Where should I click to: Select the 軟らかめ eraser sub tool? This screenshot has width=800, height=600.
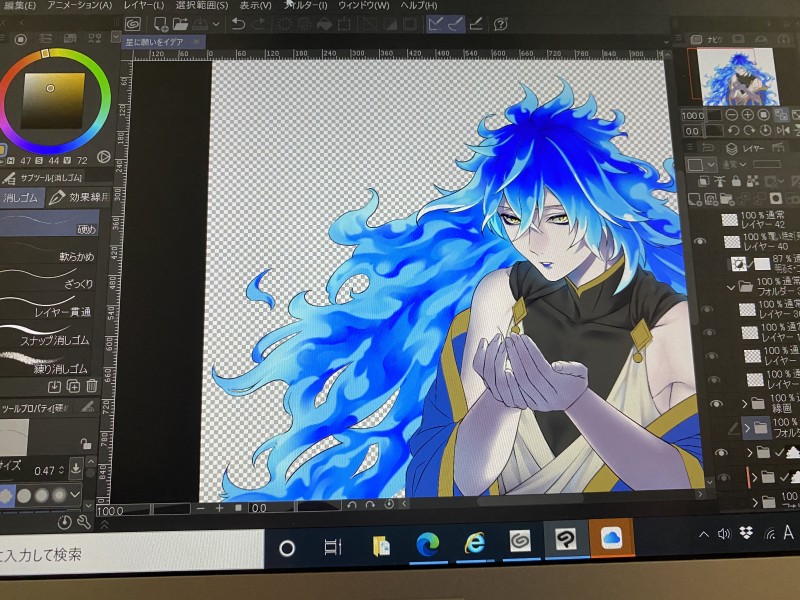[x=49, y=251]
